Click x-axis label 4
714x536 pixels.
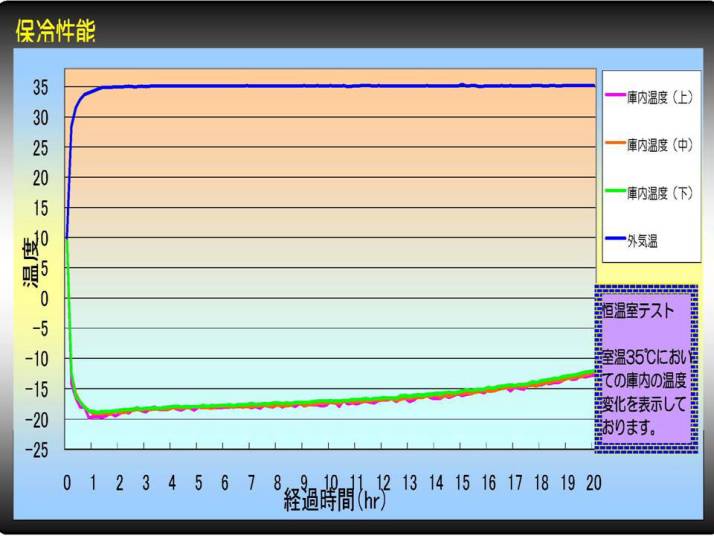pos(172,483)
